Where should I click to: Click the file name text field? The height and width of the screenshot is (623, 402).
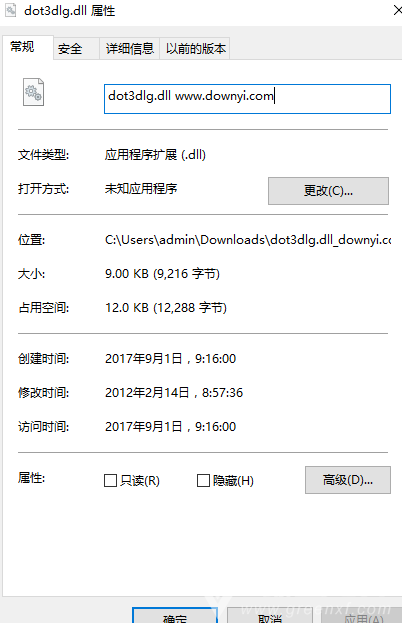coord(247,99)
